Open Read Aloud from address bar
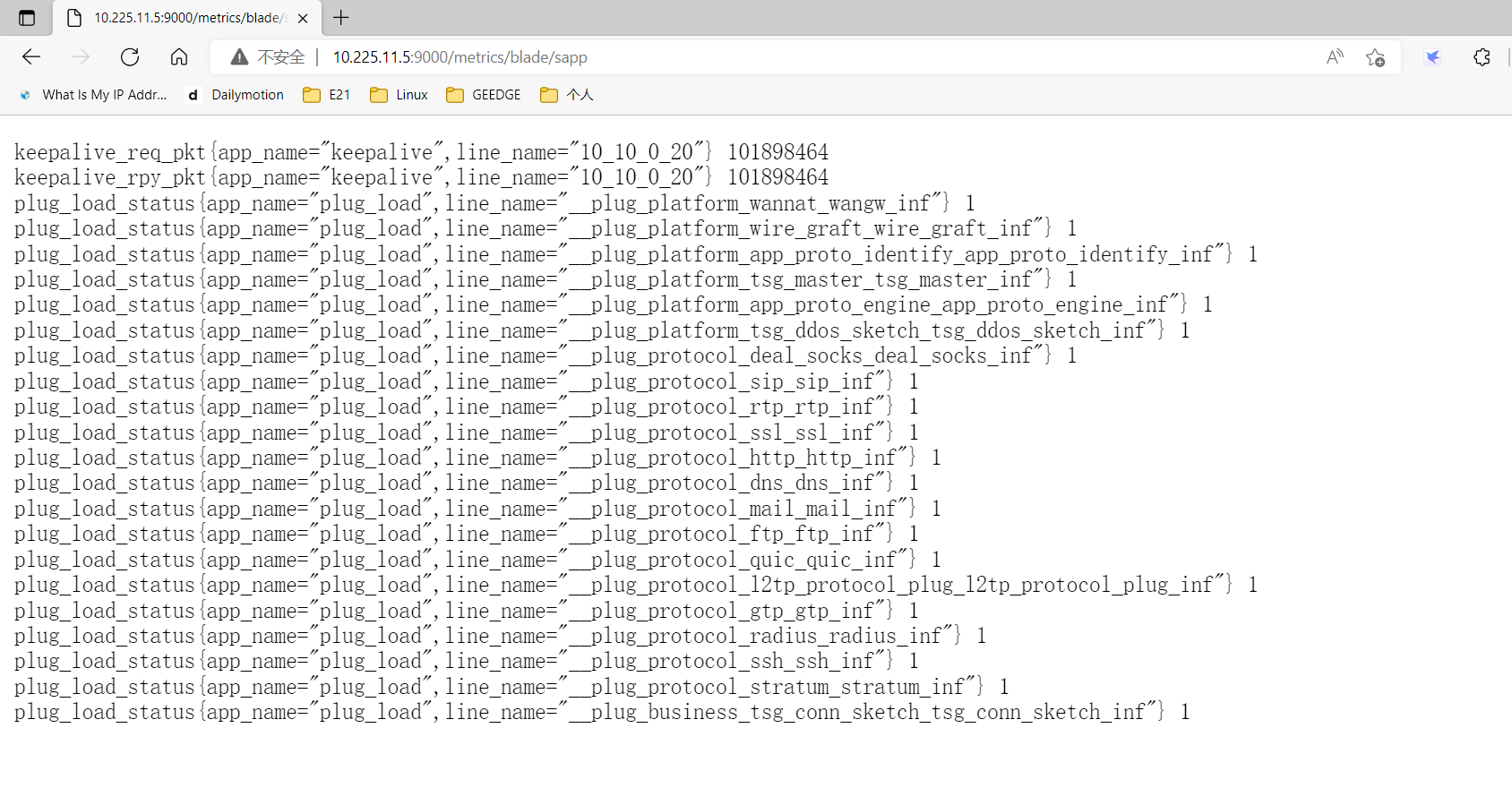The height and width of the screenshot is (788, 1512). [x=1335, y=57]
